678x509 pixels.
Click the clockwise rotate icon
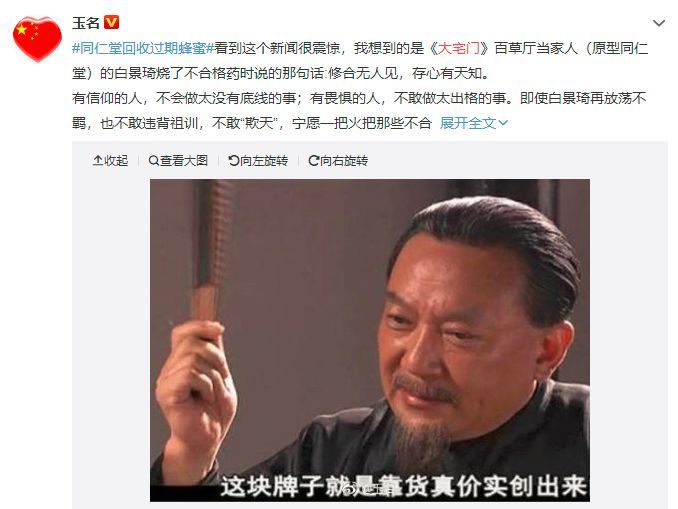click(x=313, y=161)
